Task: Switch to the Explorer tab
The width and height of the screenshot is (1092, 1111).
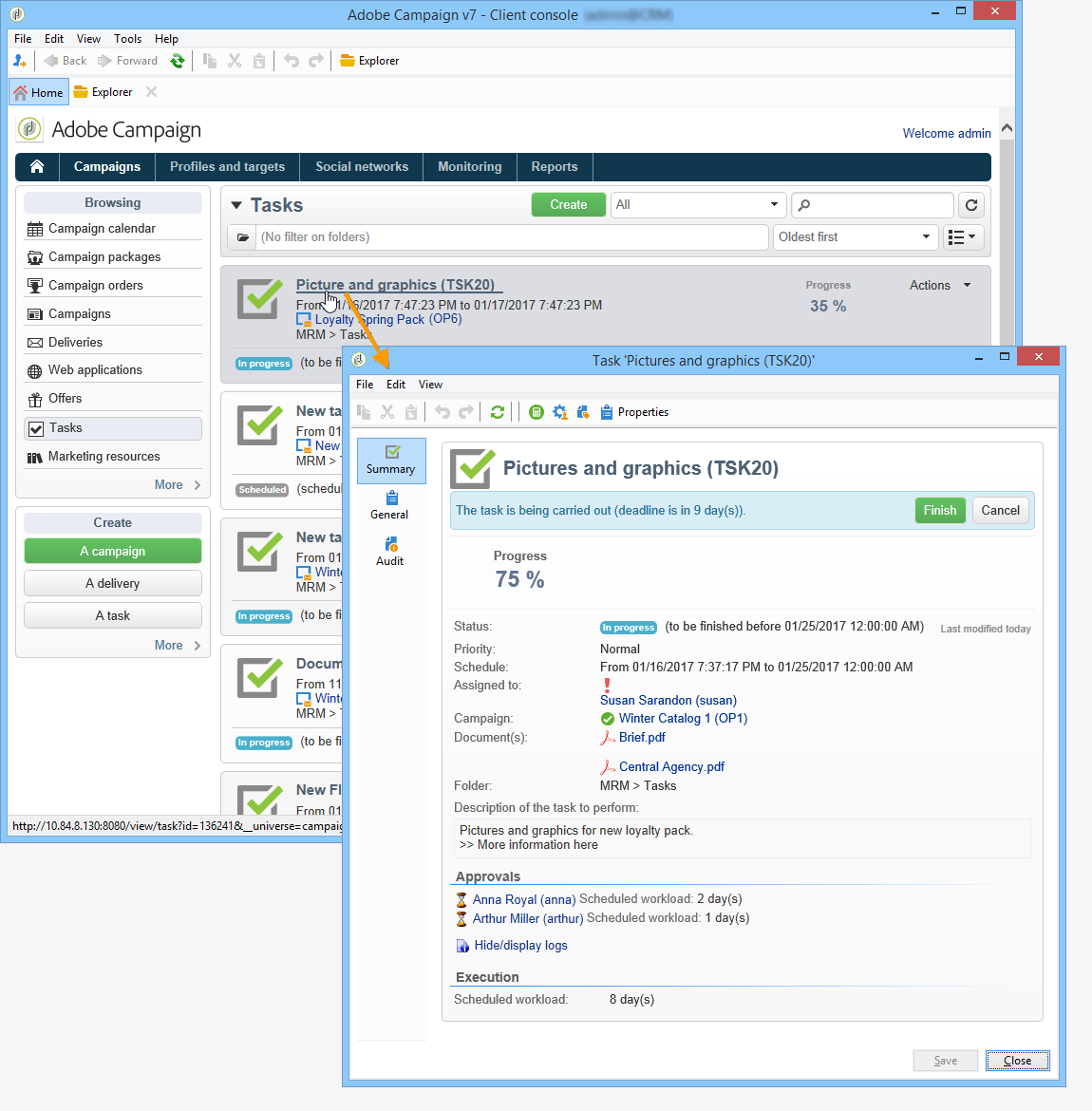Action: click(104, 92)
